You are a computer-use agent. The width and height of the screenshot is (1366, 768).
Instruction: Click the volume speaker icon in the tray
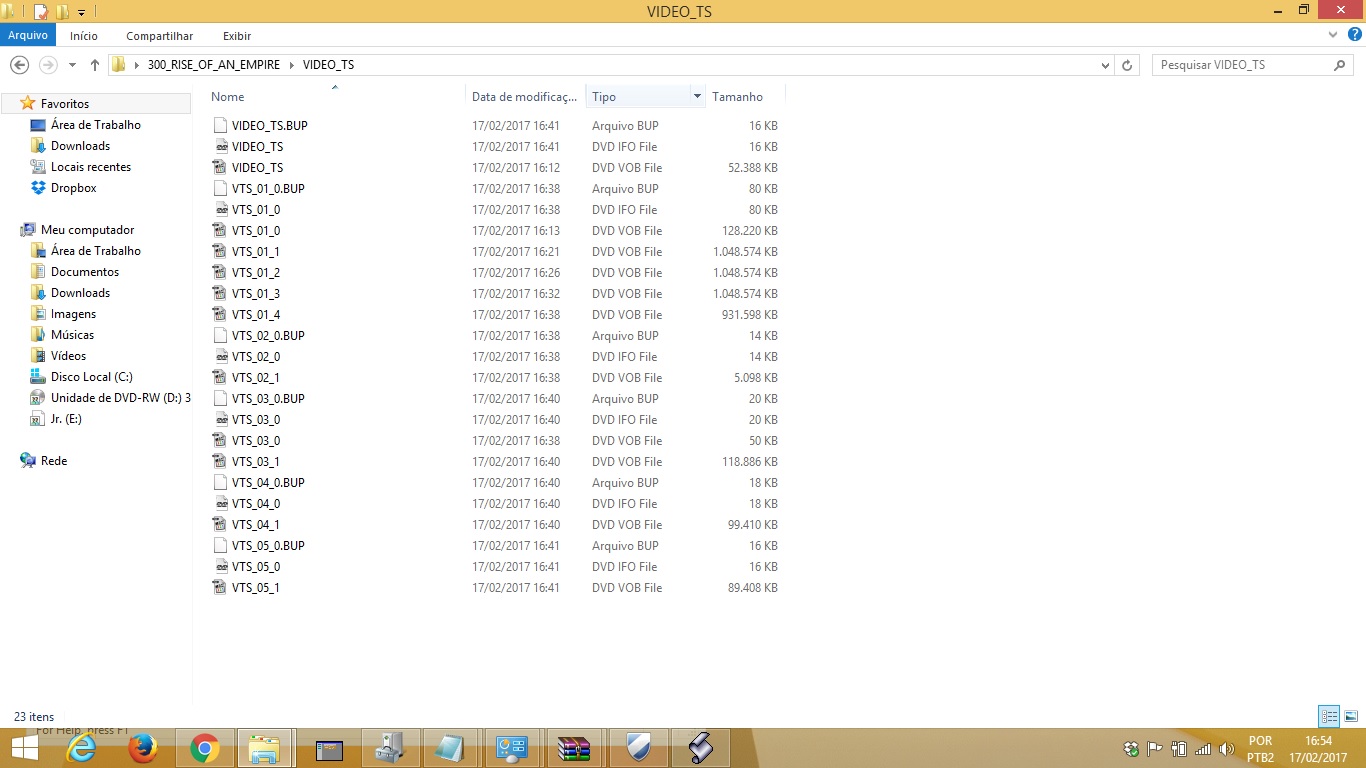pyautogui.click(x=1227, y=749)
